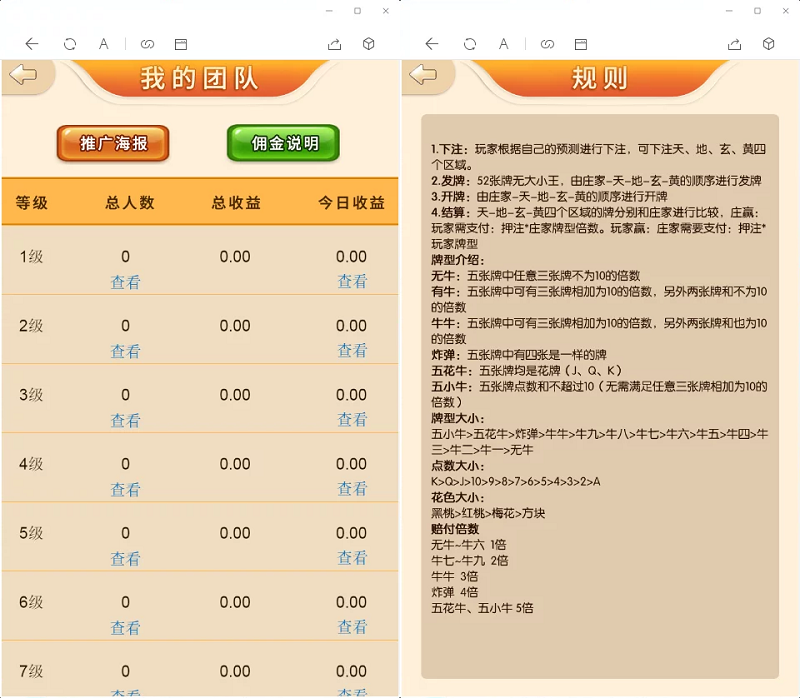800x698 pixels.
Task: Click 查看 under 今日收益 for 2级
Action: [x=354, y=351]
